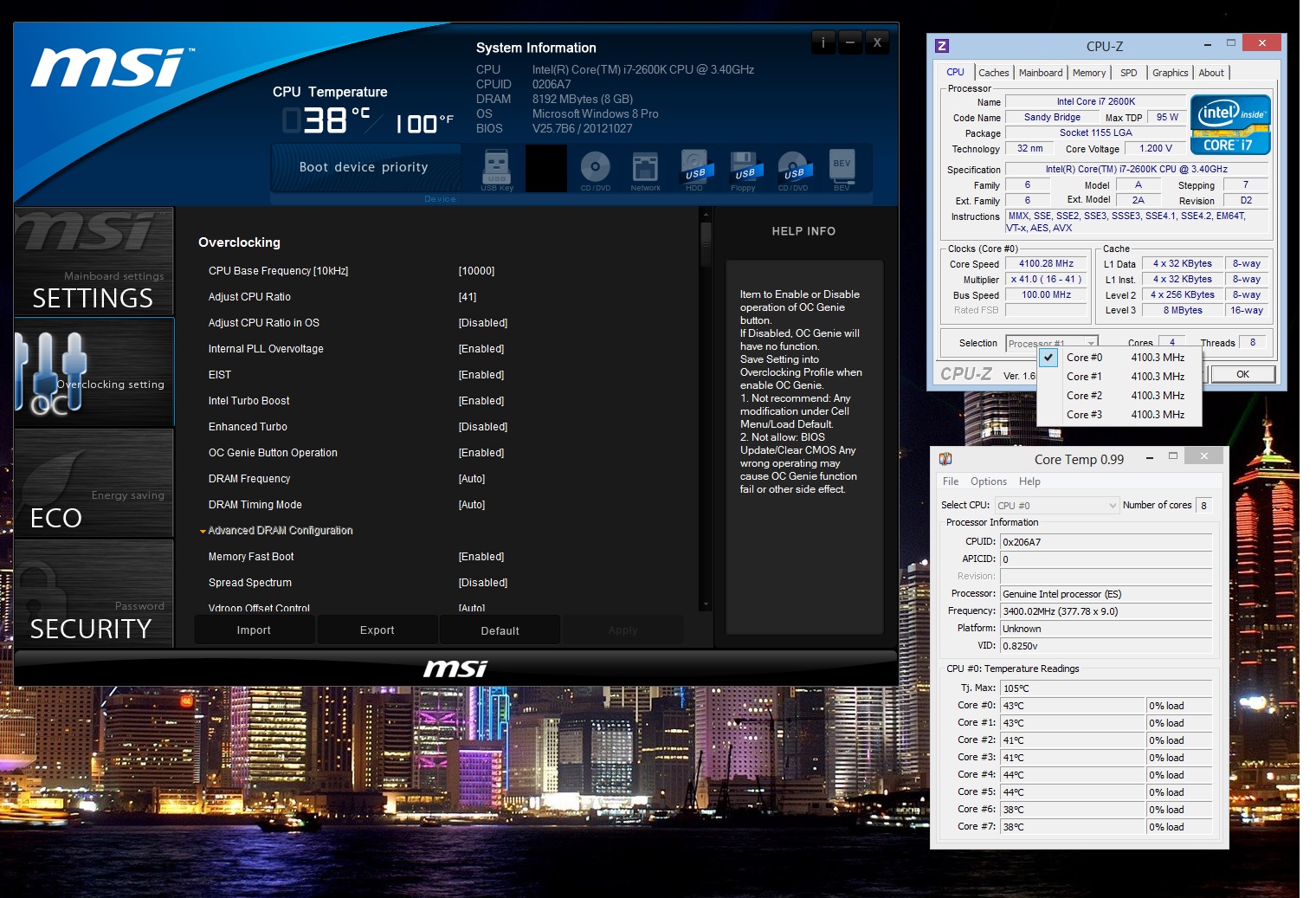Click scrollbar down arrow in overclocking list
The width and height of the screenshot is (1316, 898).
point(706,604)
